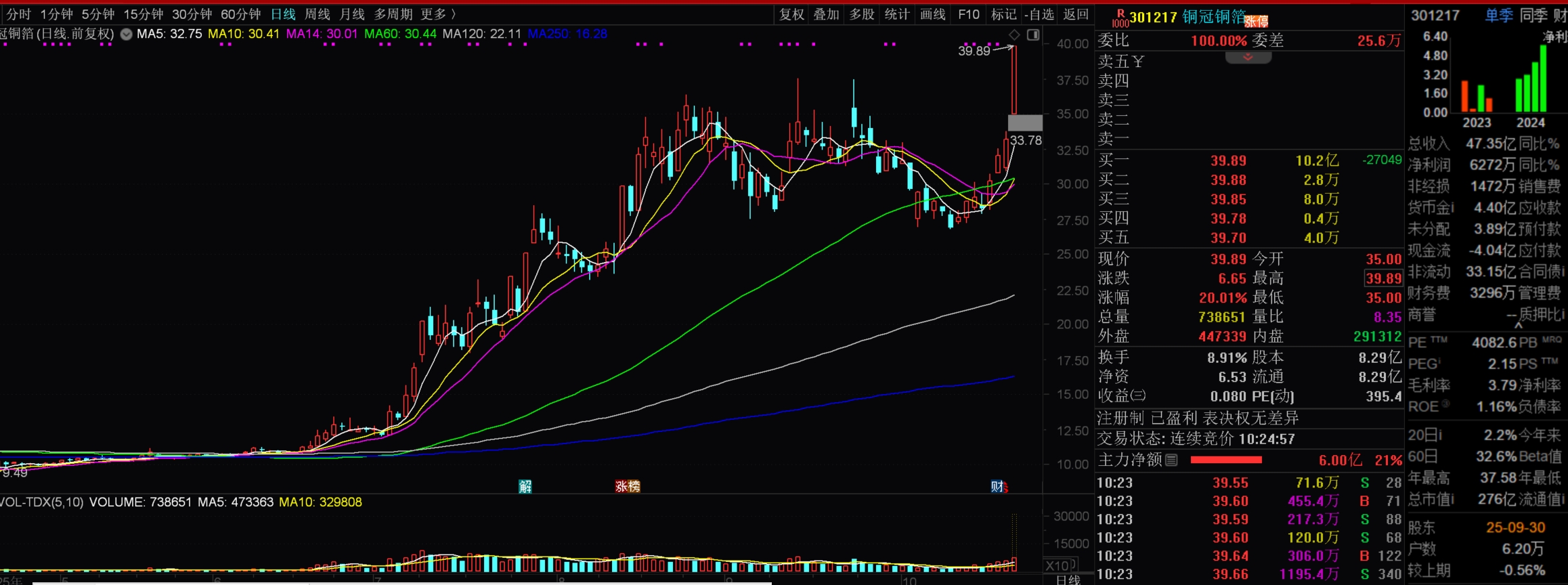1568x585 pixels.
Task: Switch to 分时 intraday view
Action: tap(18, 14)
